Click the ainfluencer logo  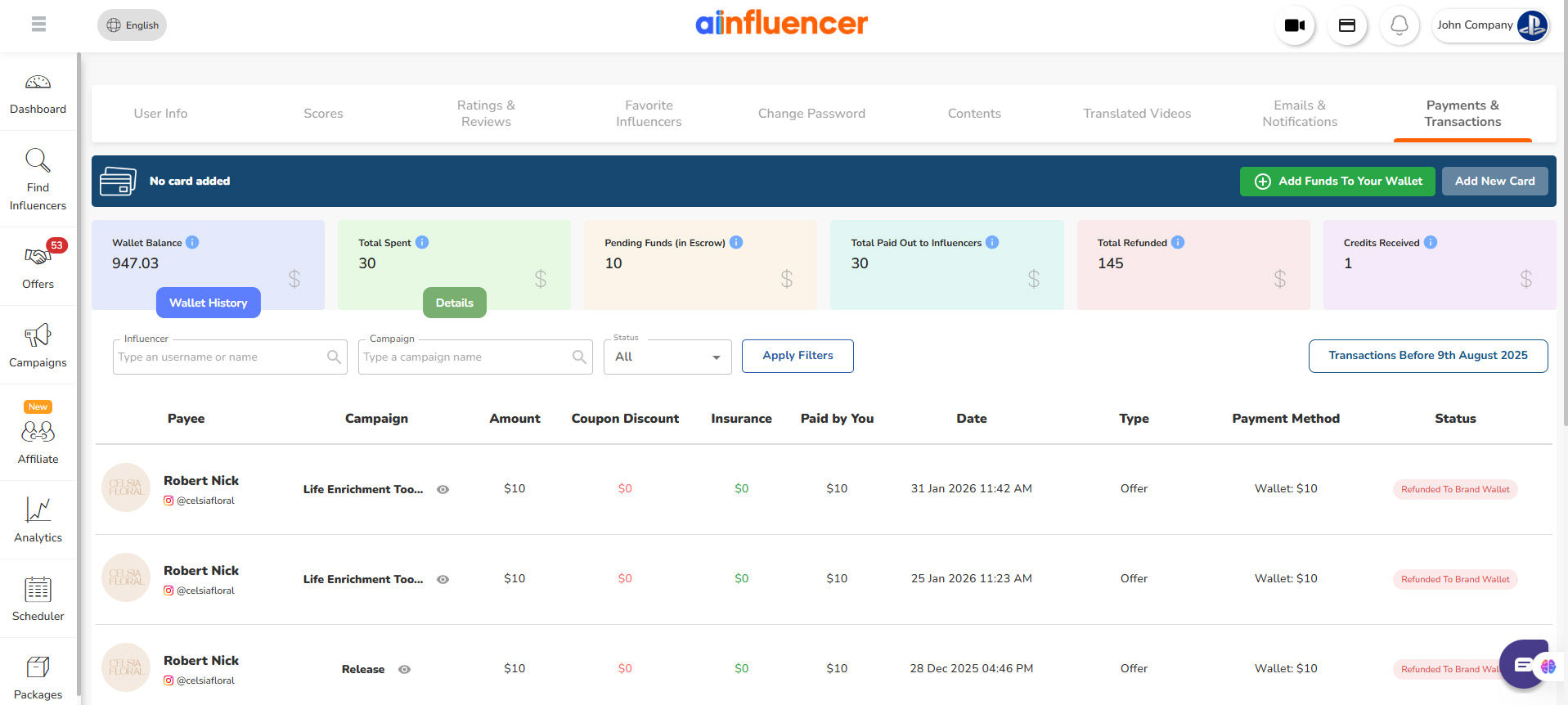pyautogui.click(x=782, y=23)
